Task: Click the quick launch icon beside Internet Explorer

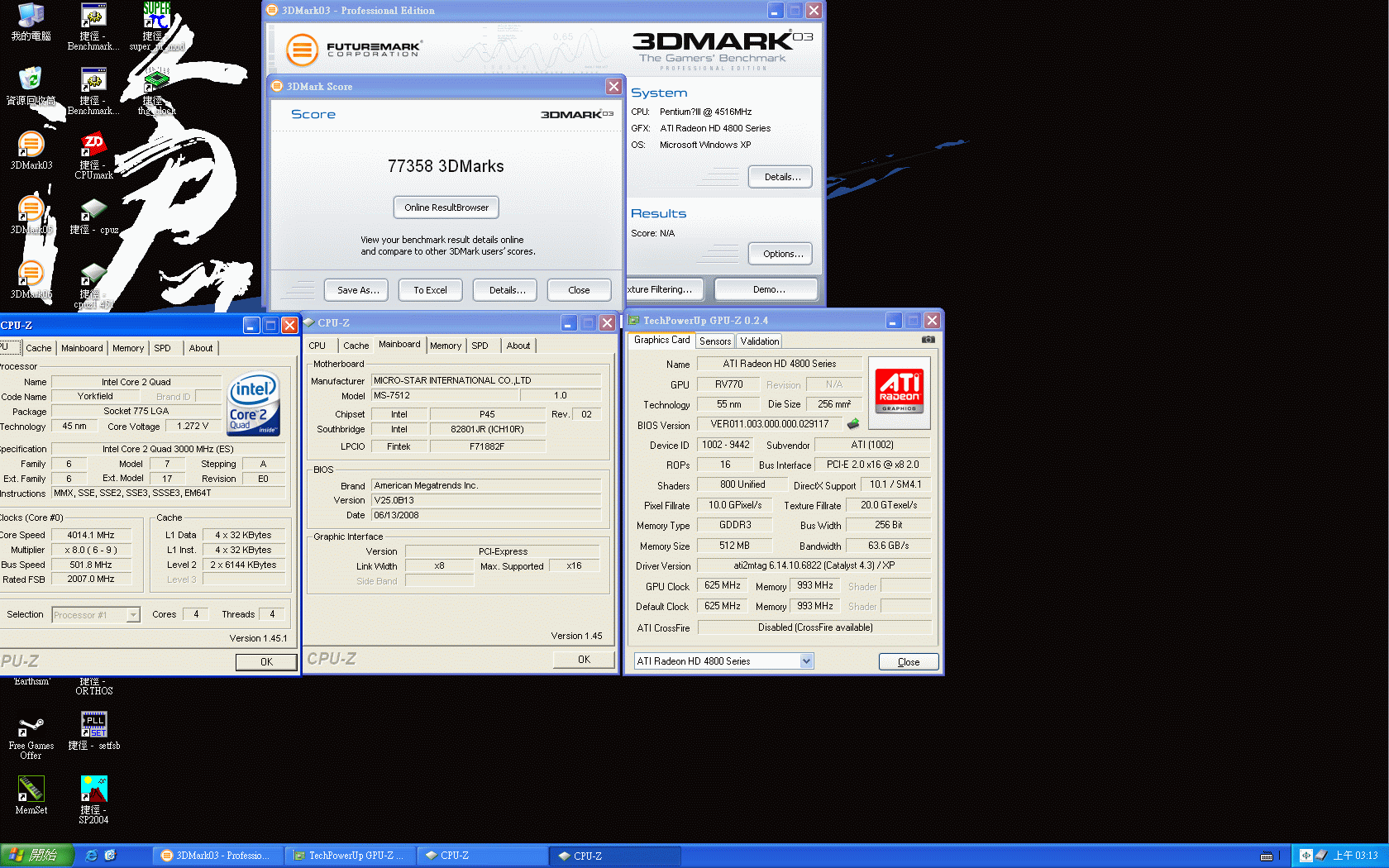Action: (x=110, y=856)
